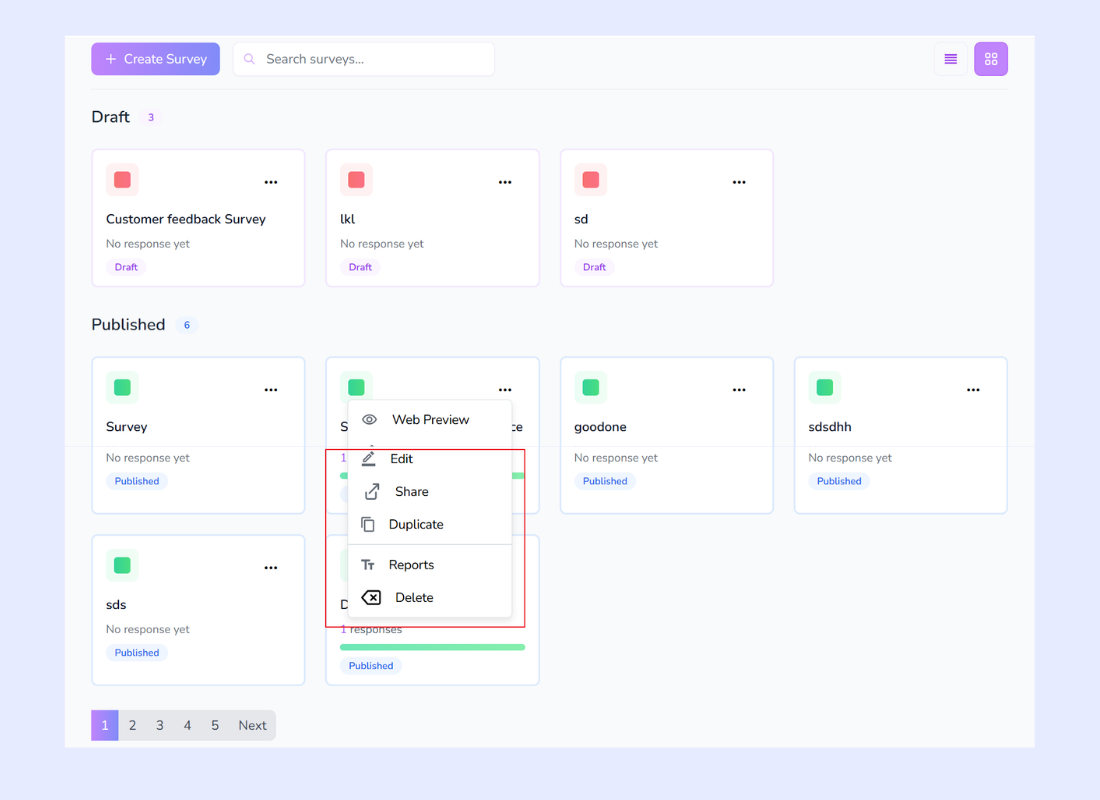The width and height of the screenshot is (1100, 800).
Task: Click the Create Survey button
Action: pyautogui.click(x=155, y=59)
